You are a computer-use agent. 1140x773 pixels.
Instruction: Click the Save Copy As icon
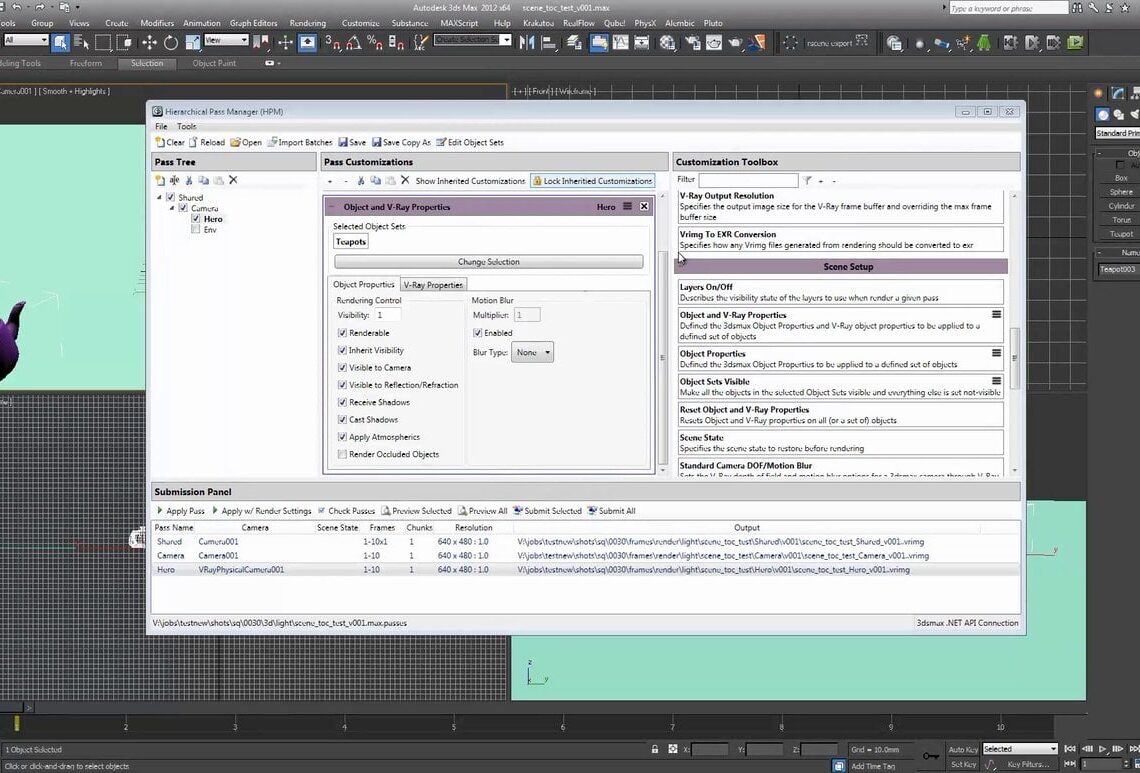(x=377, y=141)
